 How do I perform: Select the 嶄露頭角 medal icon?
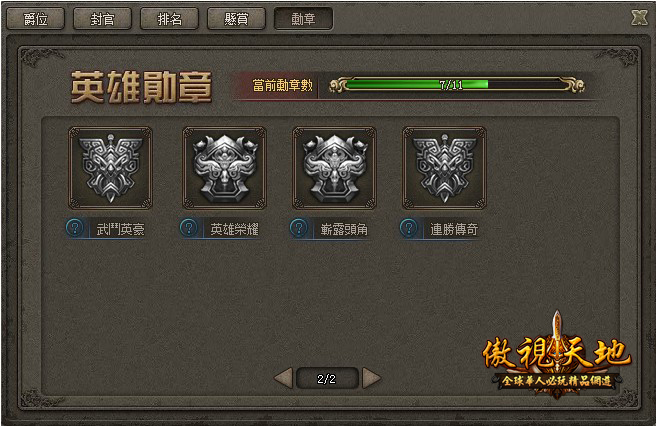pos(334,168)
